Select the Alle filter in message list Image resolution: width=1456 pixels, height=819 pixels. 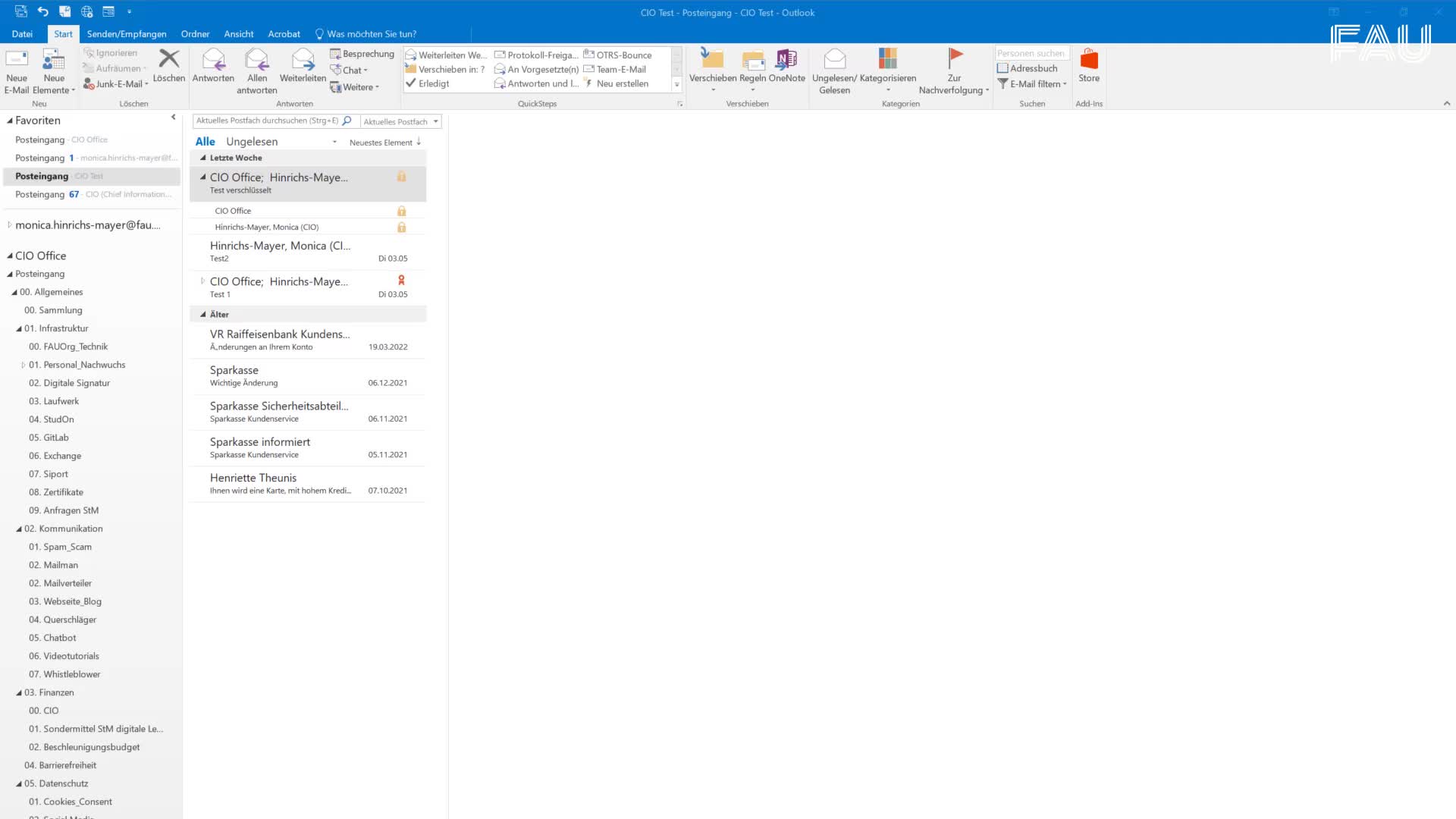point(205,142)
